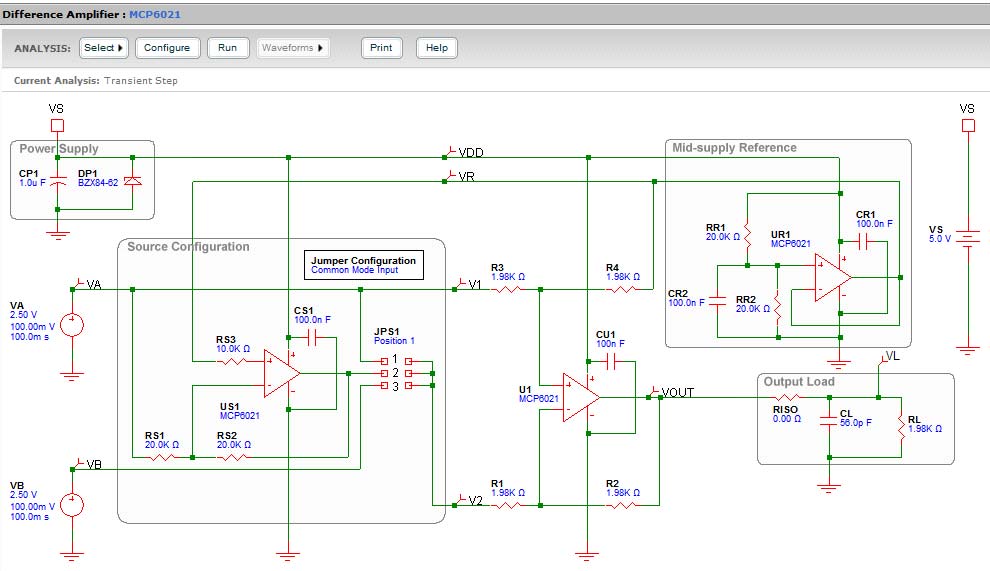Click the VA voltage source symbol
This screenshot has height=571, width=990.
point(71,325)
